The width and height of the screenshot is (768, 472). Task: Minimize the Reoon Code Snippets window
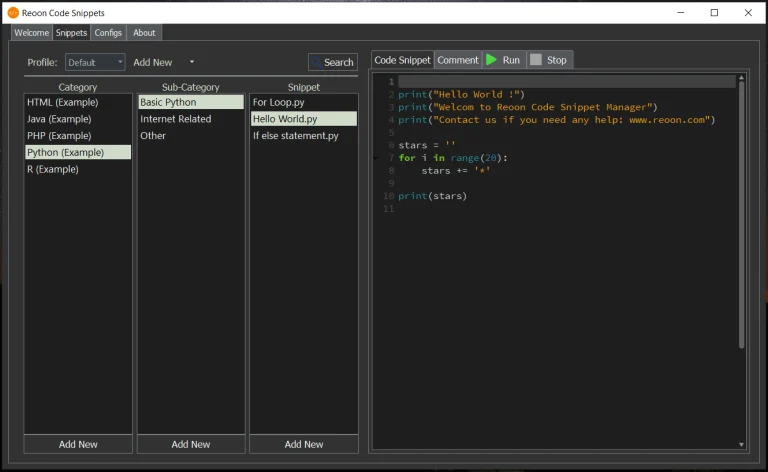681,13
